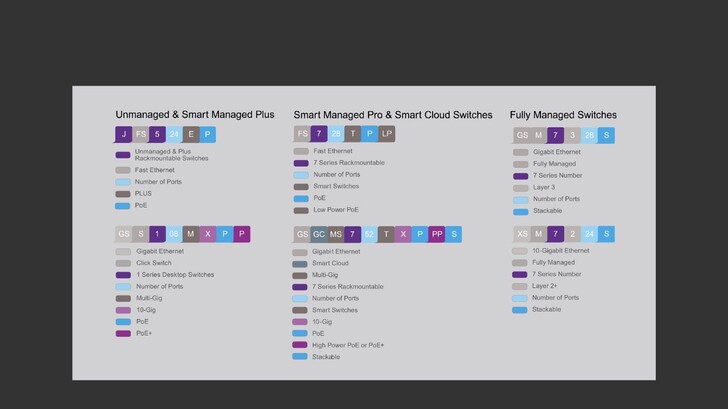Click the Smart Cloud legend color swatch
Screen dimensions: 728x409
(300, 264)
